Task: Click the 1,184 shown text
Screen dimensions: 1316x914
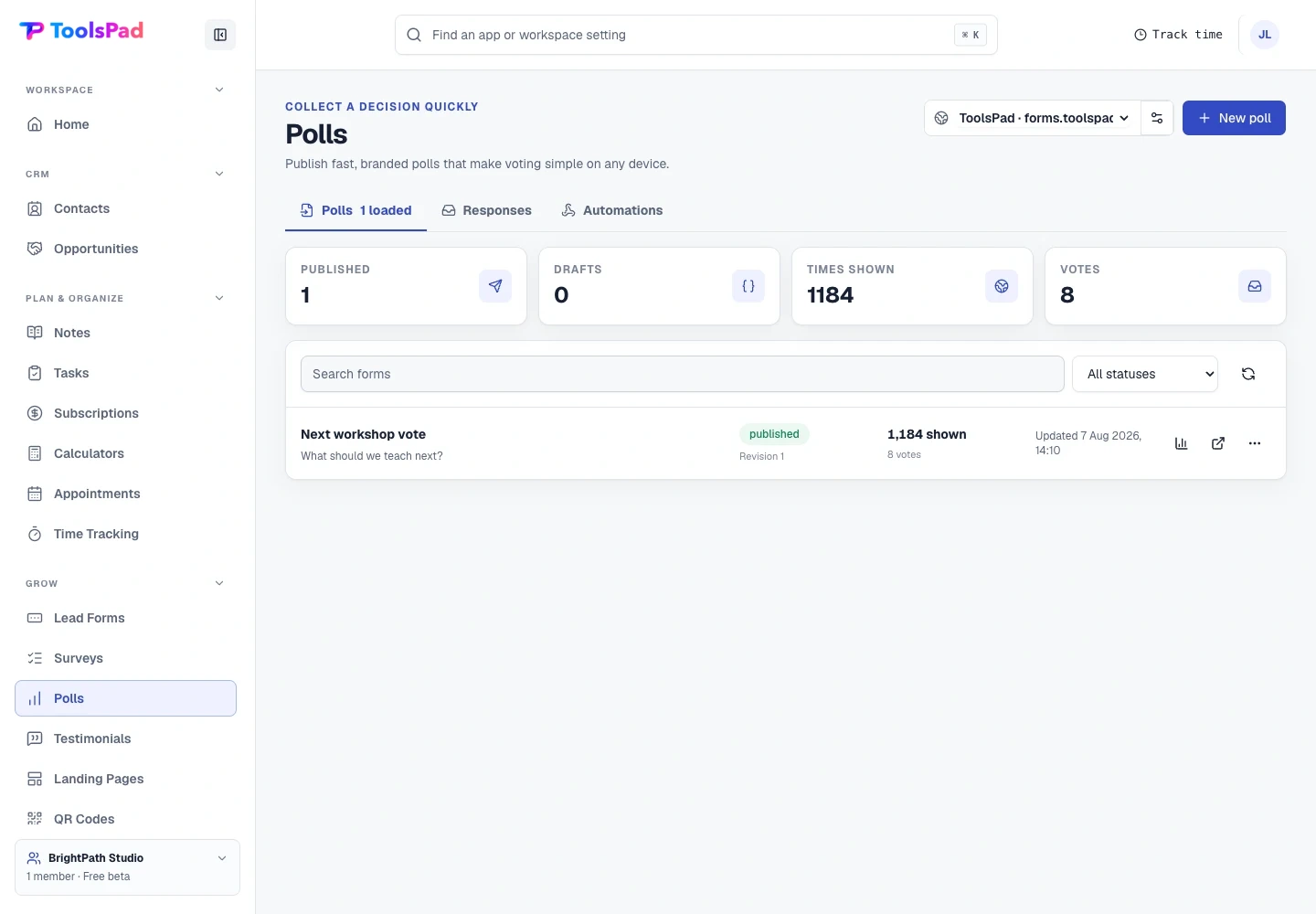Action: tap(927, 434)
